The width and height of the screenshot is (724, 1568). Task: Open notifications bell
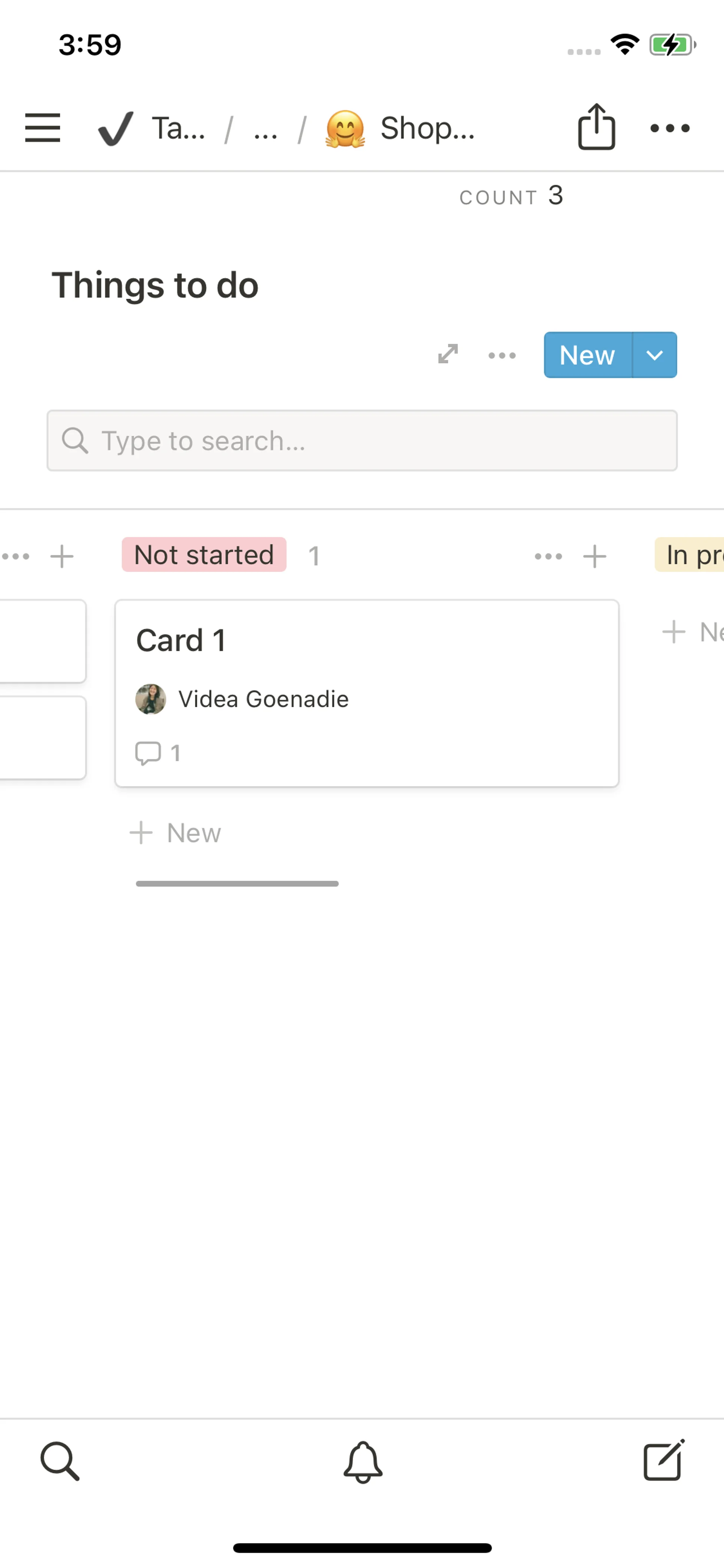pyautogui.click(x=363, y=1461)
